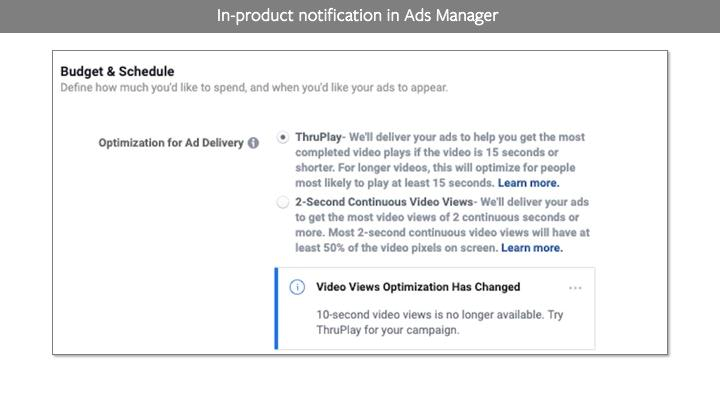Open Learn more link under ThruPlay description
Viewport: 720px width, 405px height.
(x=529, y=183)
